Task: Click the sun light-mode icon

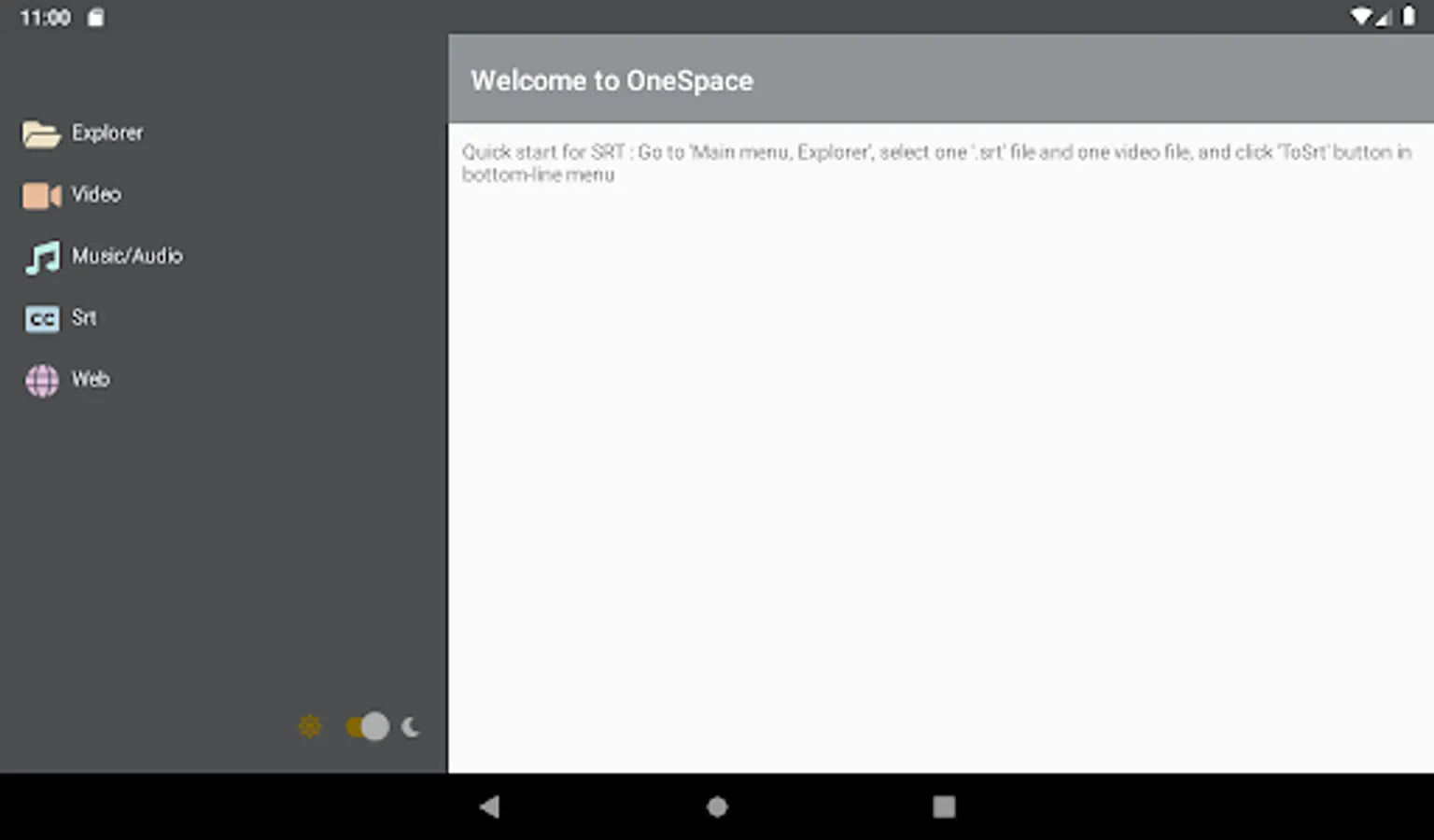Action: pyautogui.click(x=310, y=726)
